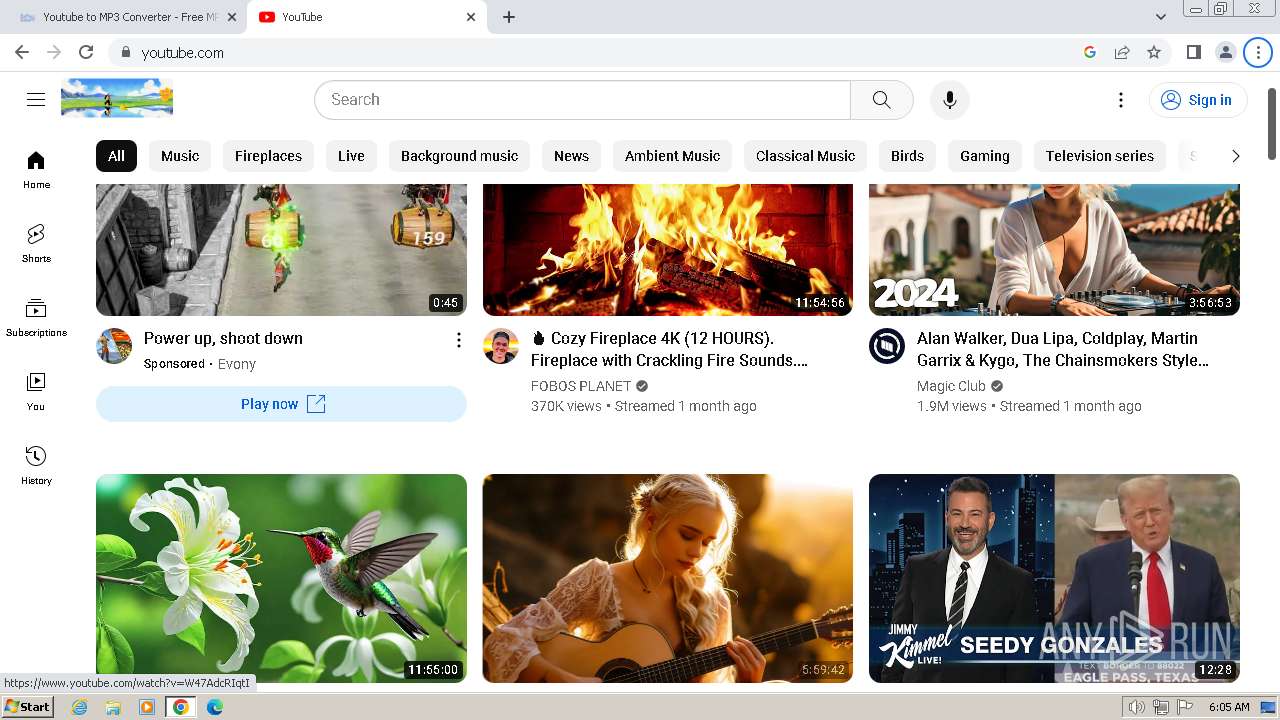Open YouTube settings three-dot menu
This screenshot has height=720, width=1280.
tap(1121, 99)
